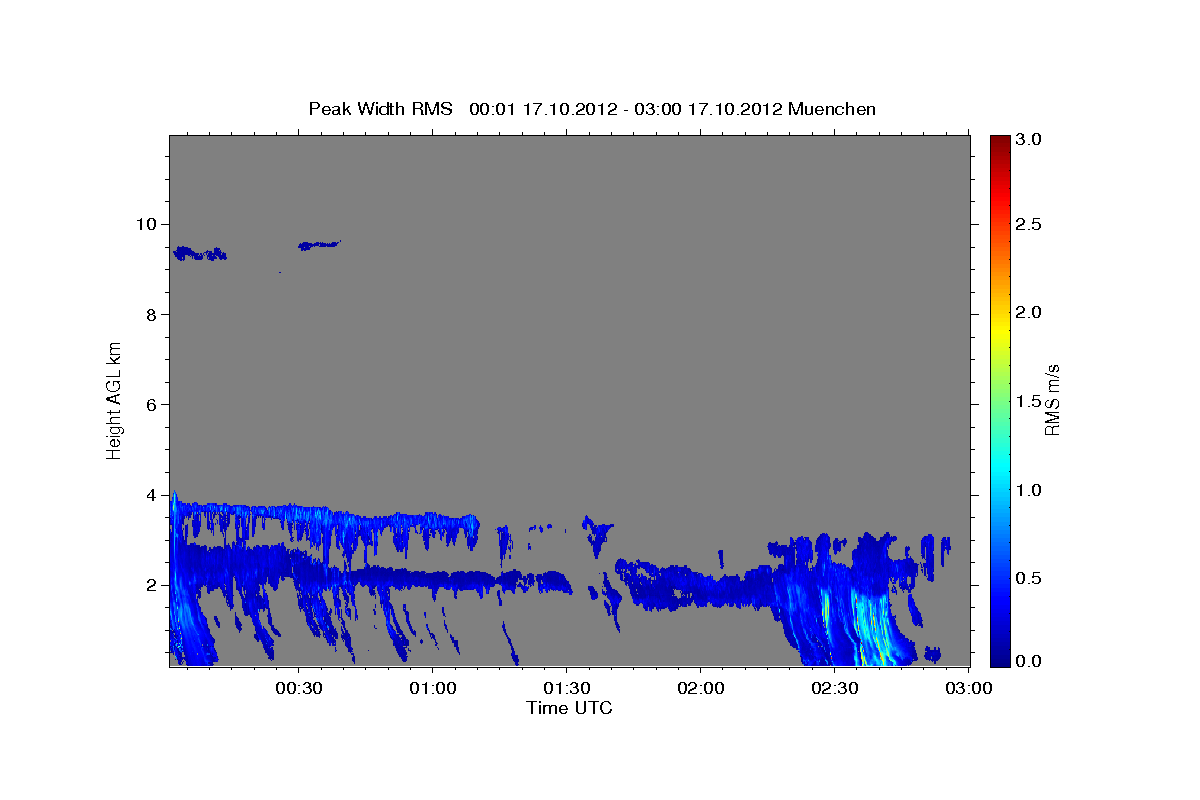
Task: Click the 'Height AGL km' axis label
Action: [x=114, y=399]
